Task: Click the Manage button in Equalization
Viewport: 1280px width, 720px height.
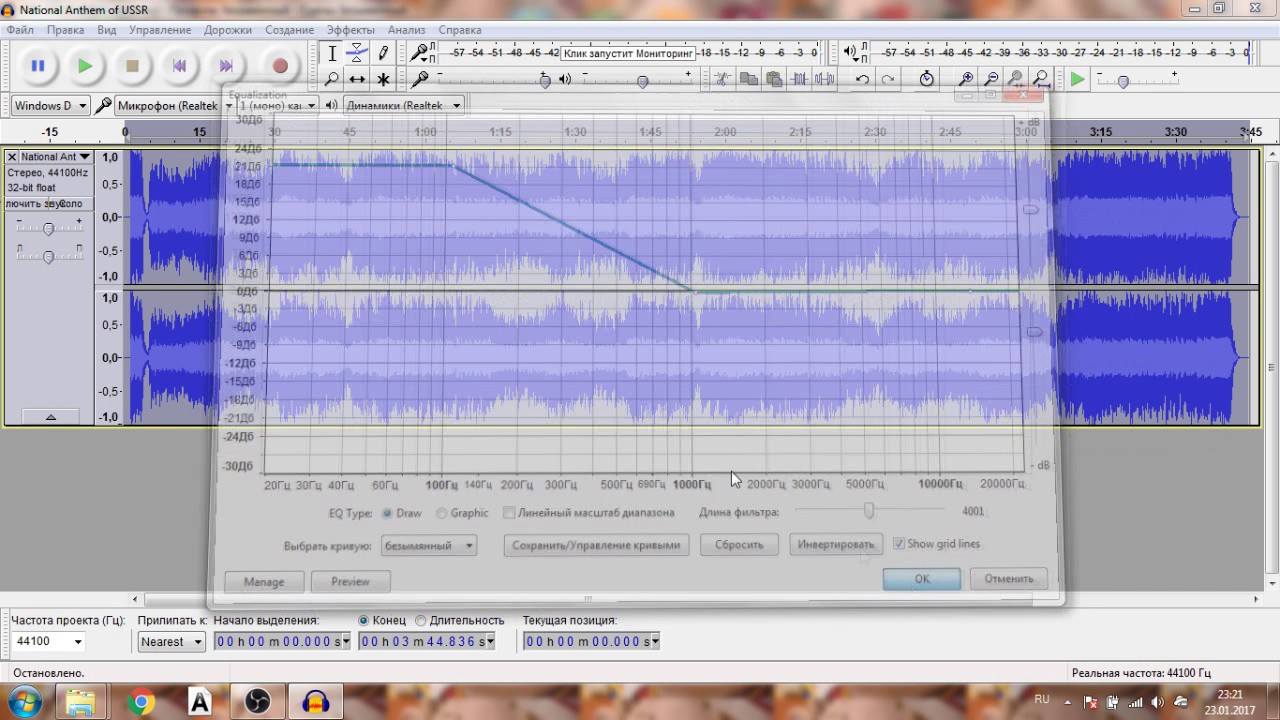Action: (264, 581)
